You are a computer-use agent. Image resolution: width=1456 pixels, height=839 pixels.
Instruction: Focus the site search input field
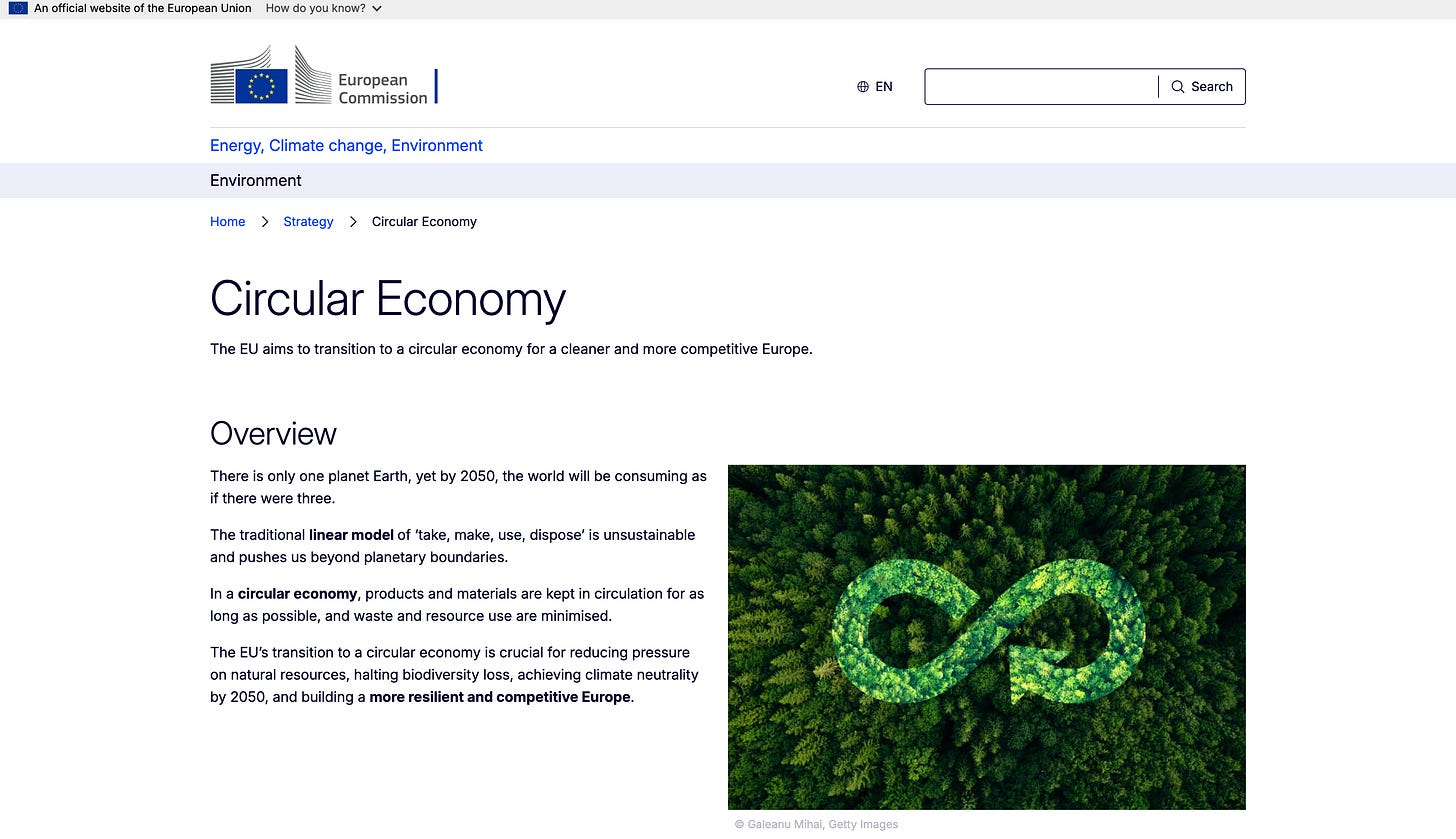coord(1041,87)
